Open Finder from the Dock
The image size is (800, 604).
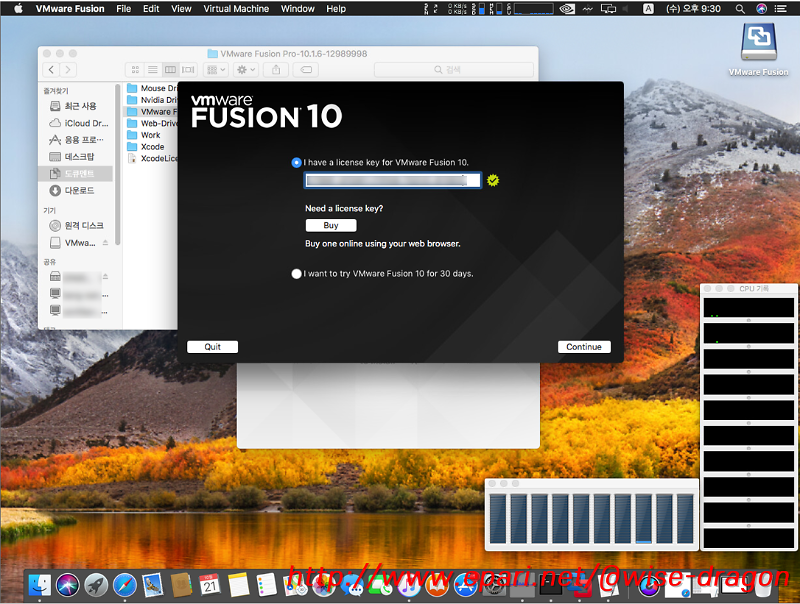pos(39,585)
